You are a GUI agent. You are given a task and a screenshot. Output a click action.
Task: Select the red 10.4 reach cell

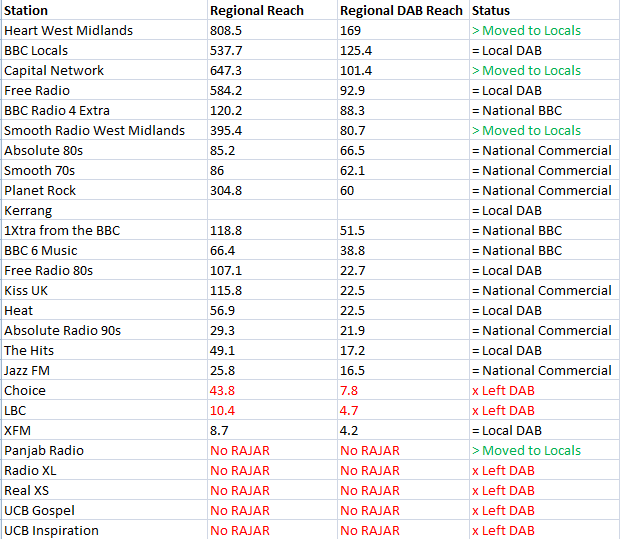272,410
